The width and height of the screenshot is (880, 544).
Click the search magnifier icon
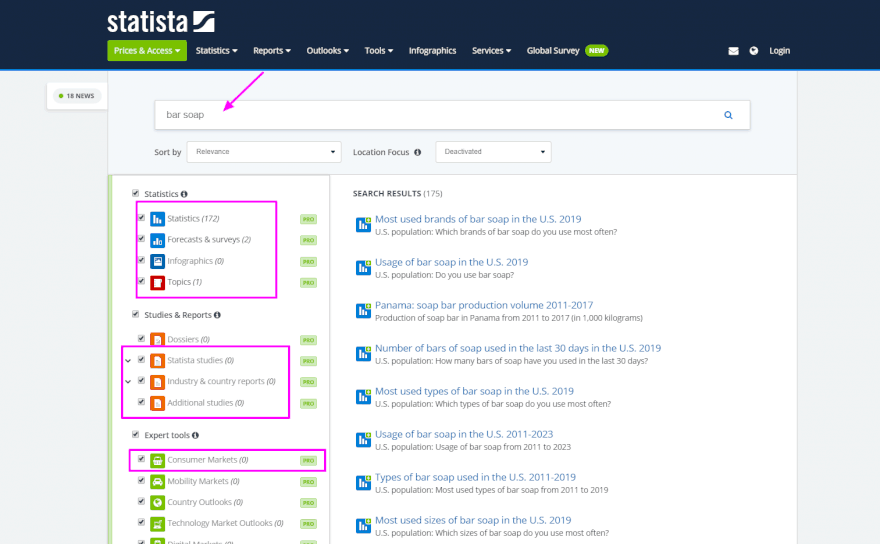point(728,115)
